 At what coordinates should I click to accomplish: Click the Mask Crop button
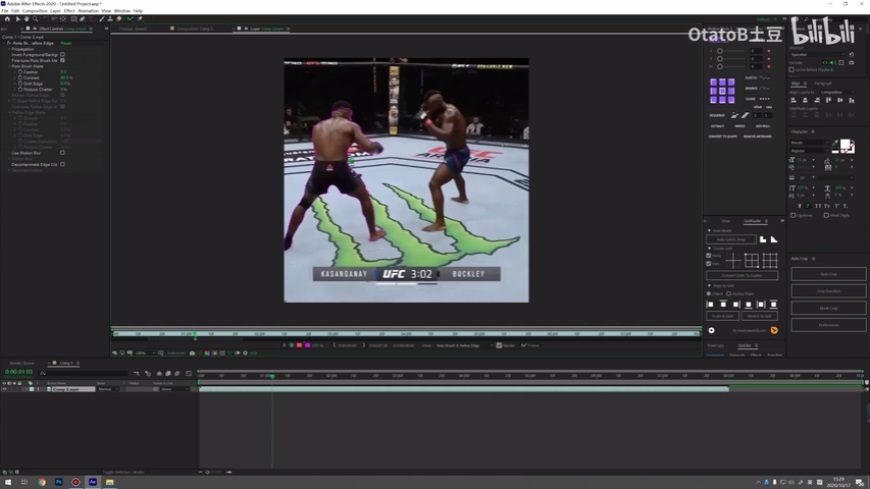(x=828, y=308)
